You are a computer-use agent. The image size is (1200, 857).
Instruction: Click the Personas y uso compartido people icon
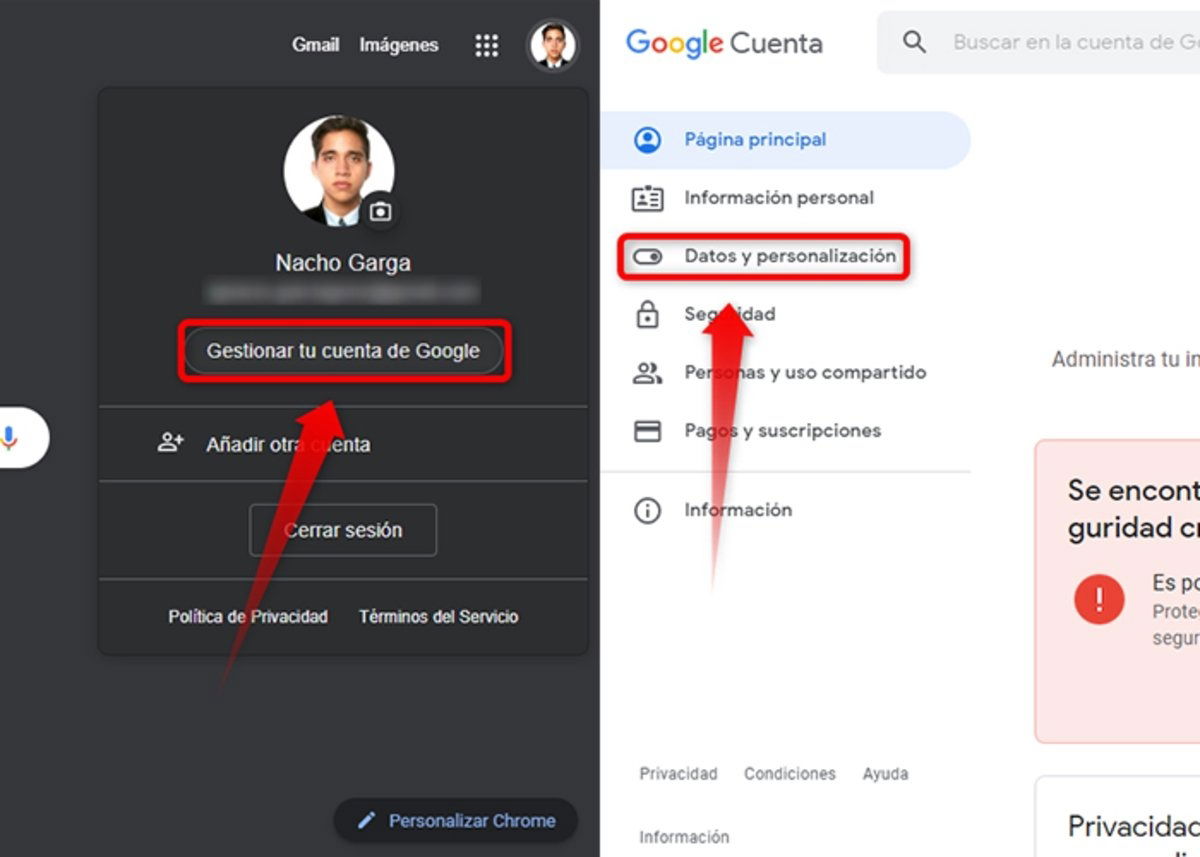(648, 372)
